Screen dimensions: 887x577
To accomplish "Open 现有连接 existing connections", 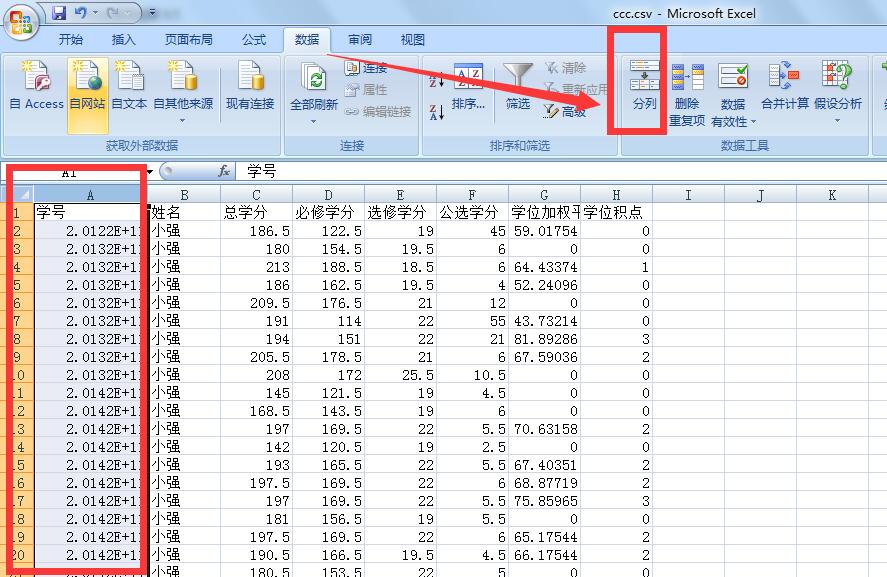I will pyautogui.click(x=249, y=86).
